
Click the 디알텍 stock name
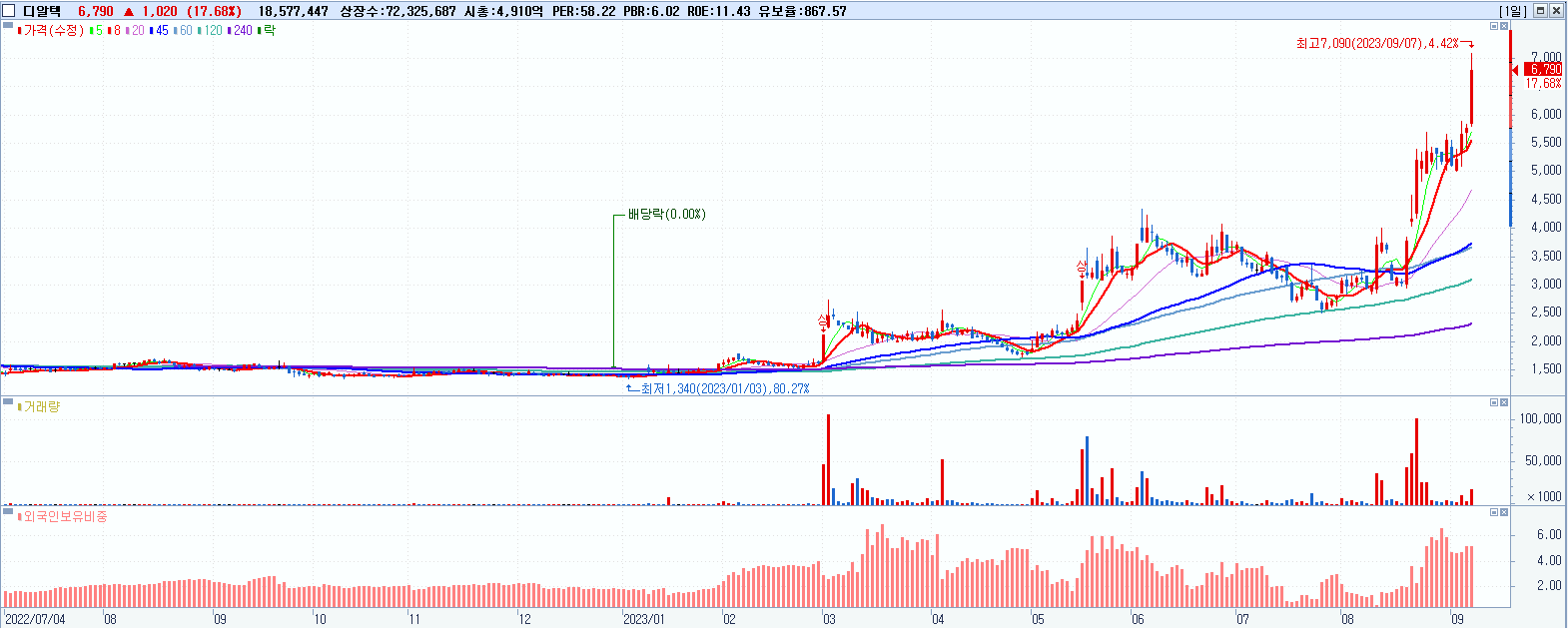(x=42, y=11)
